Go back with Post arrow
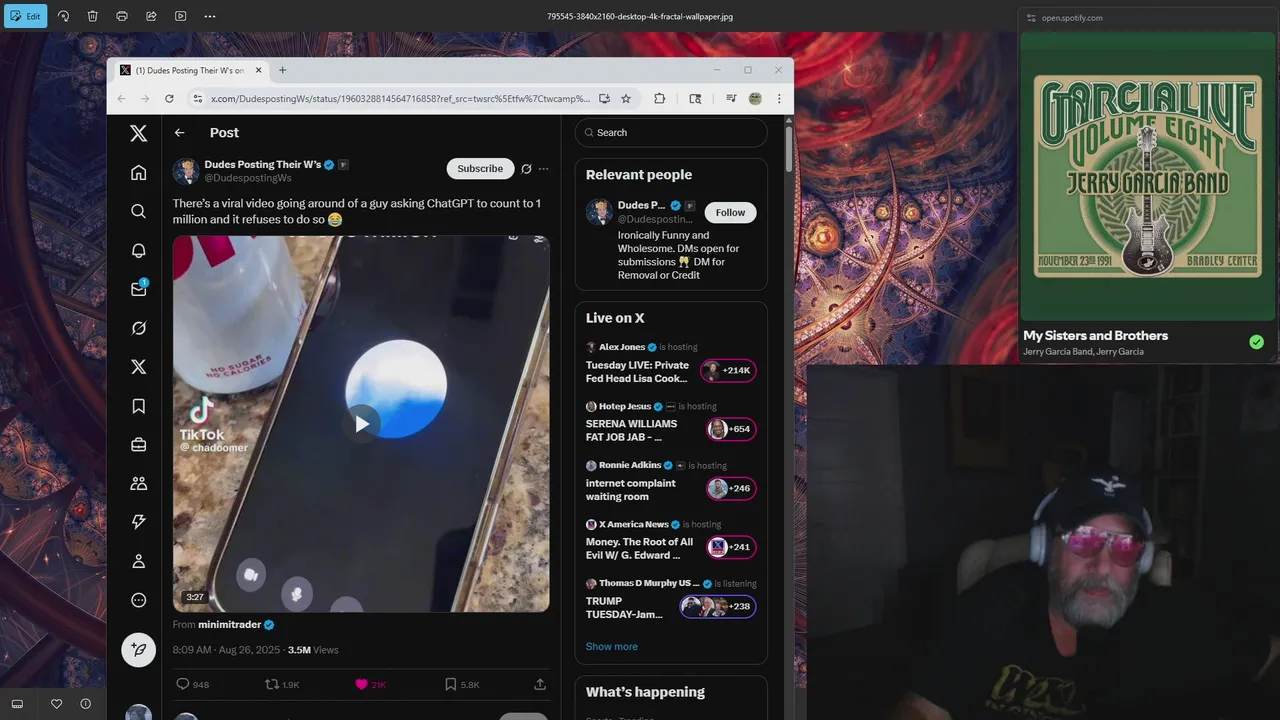 179,133
